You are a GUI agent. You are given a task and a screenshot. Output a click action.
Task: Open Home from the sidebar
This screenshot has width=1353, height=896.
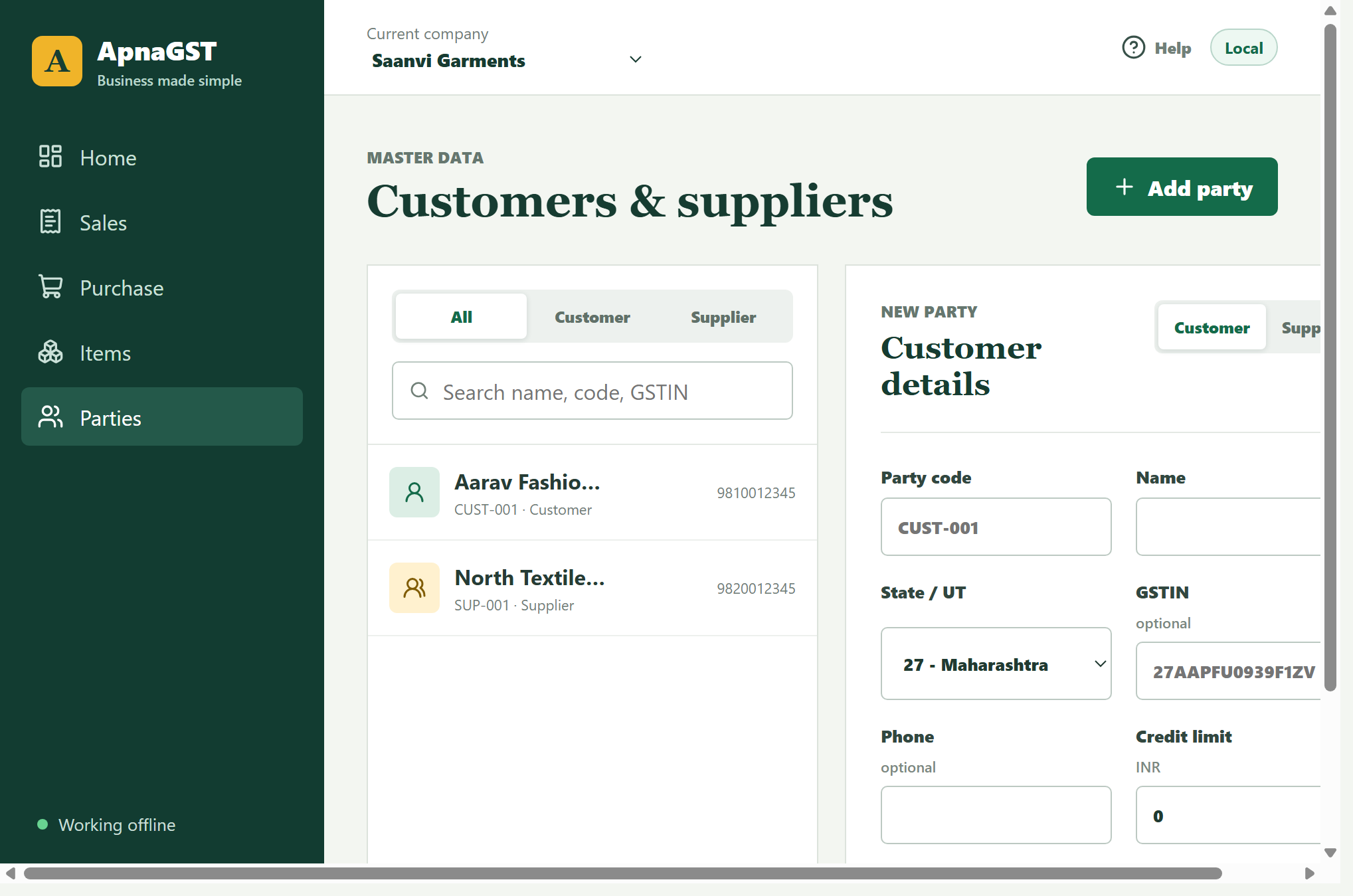(x=162, y=158)
